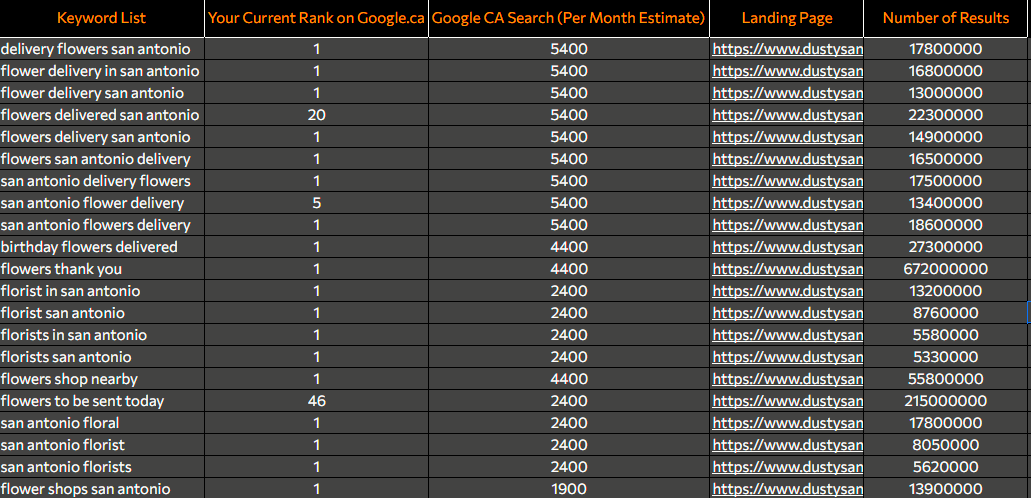Open landing page link for flower shops san antonio
Viewport: 1031px width, 498px height.
coord(787,489)
